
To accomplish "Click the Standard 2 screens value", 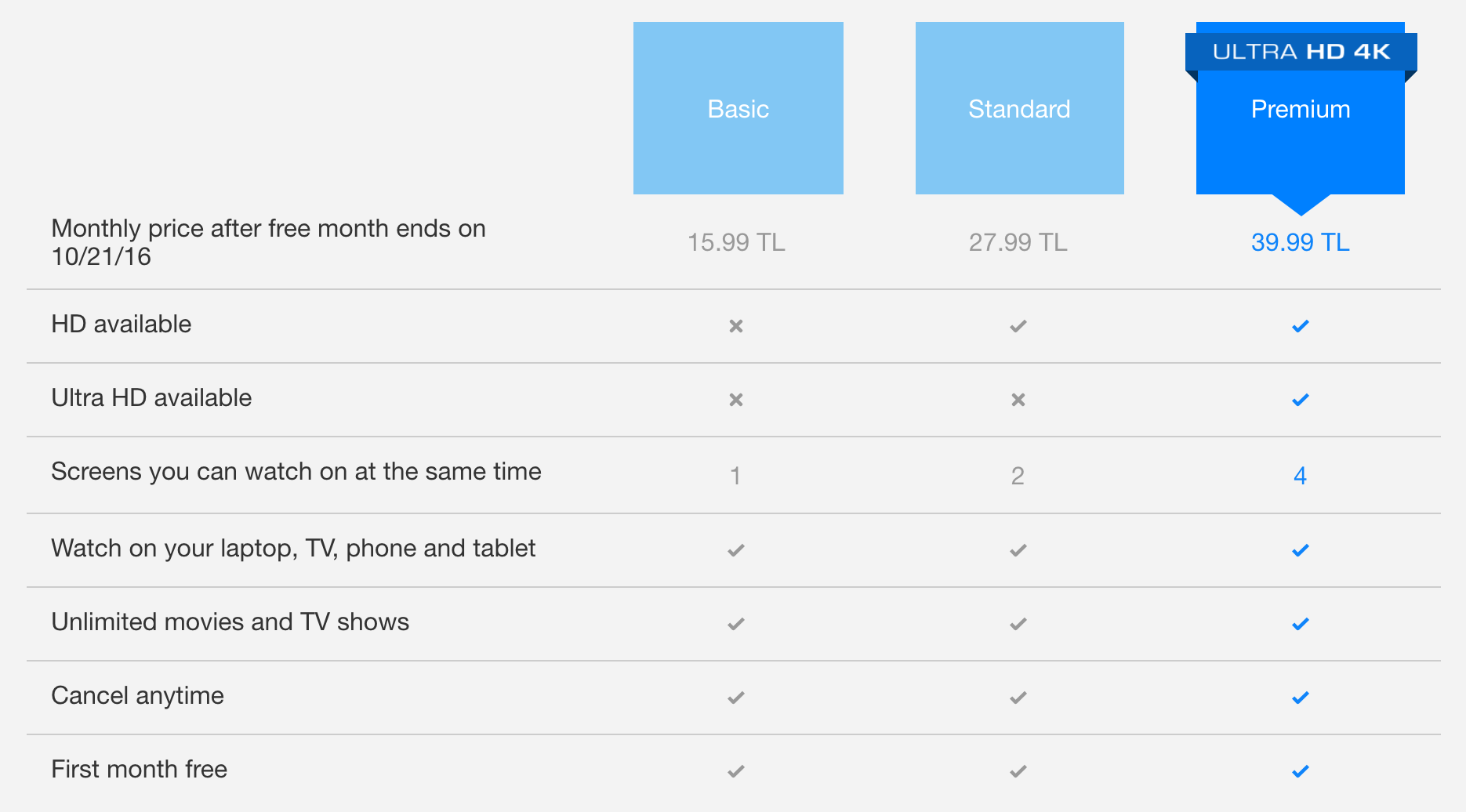I will click(1018, 476).
